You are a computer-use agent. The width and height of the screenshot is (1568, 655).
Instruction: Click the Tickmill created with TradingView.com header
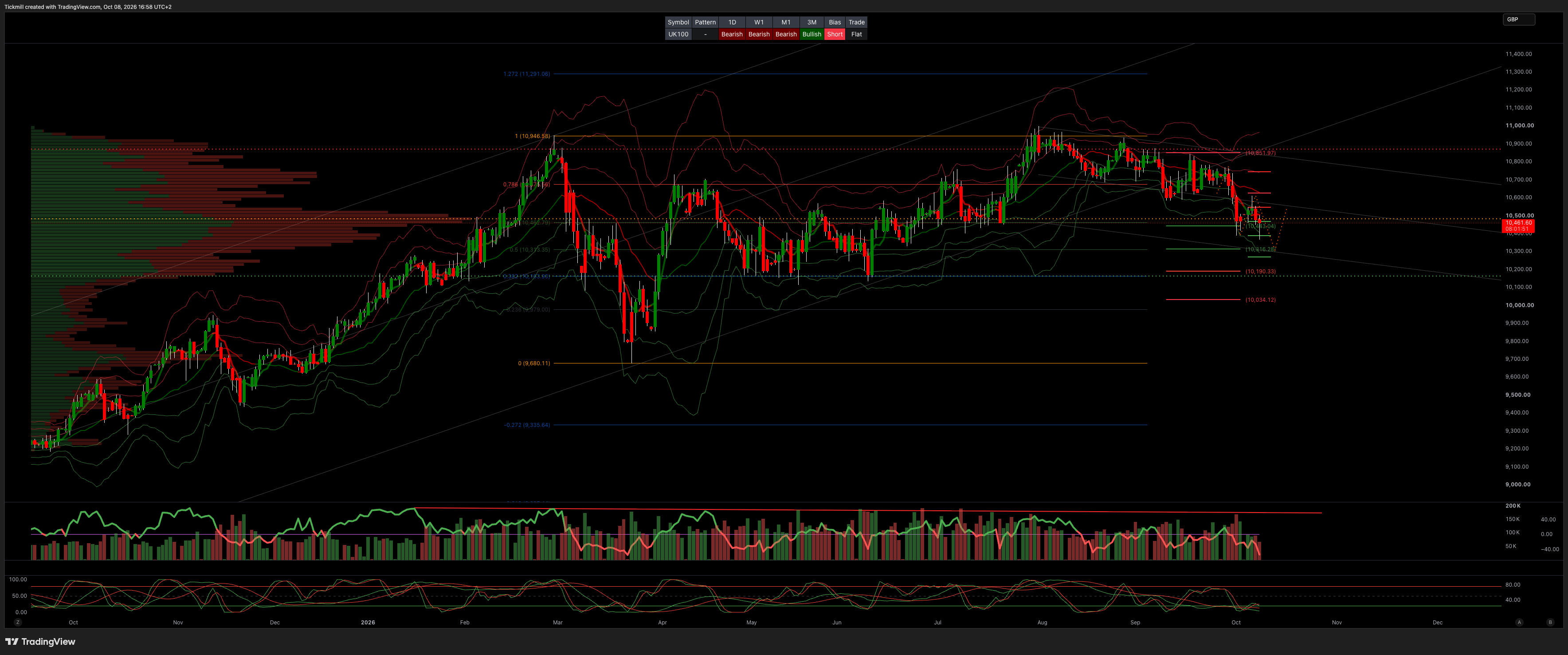(88, 7)
